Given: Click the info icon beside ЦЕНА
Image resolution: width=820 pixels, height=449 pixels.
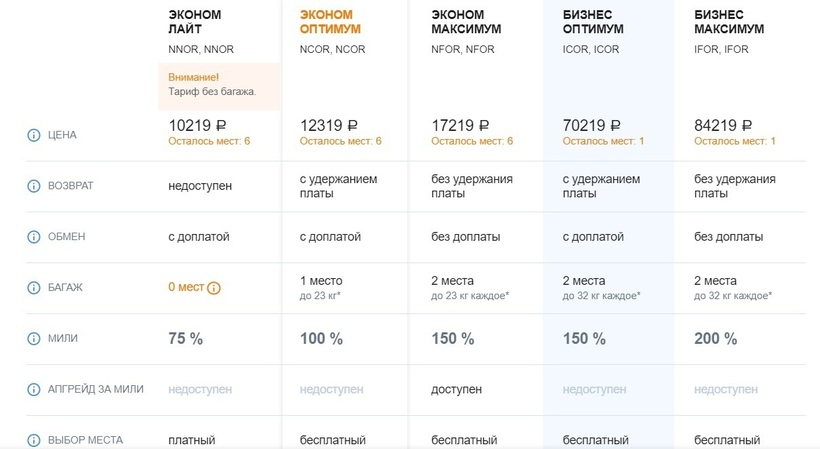Looking at the screenshot, I should (x=33, y=134).
